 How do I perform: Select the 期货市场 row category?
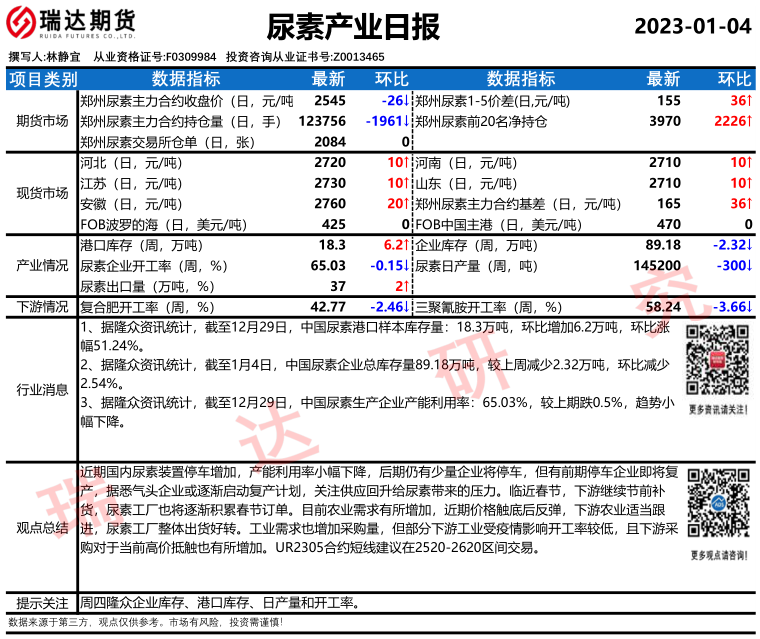click(42, 121)
